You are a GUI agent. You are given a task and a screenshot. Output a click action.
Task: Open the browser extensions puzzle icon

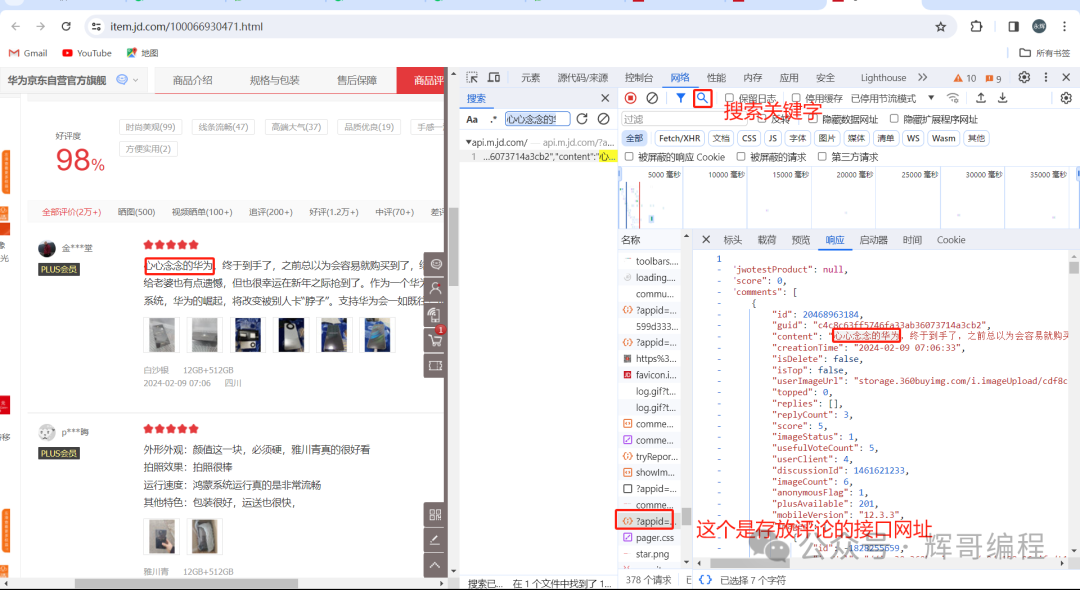tap(976, 26)
